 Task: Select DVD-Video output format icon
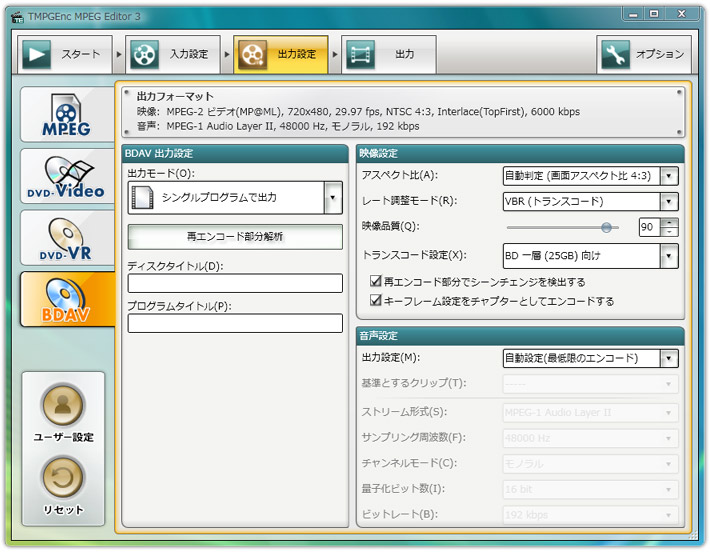(x=67, y=176)
